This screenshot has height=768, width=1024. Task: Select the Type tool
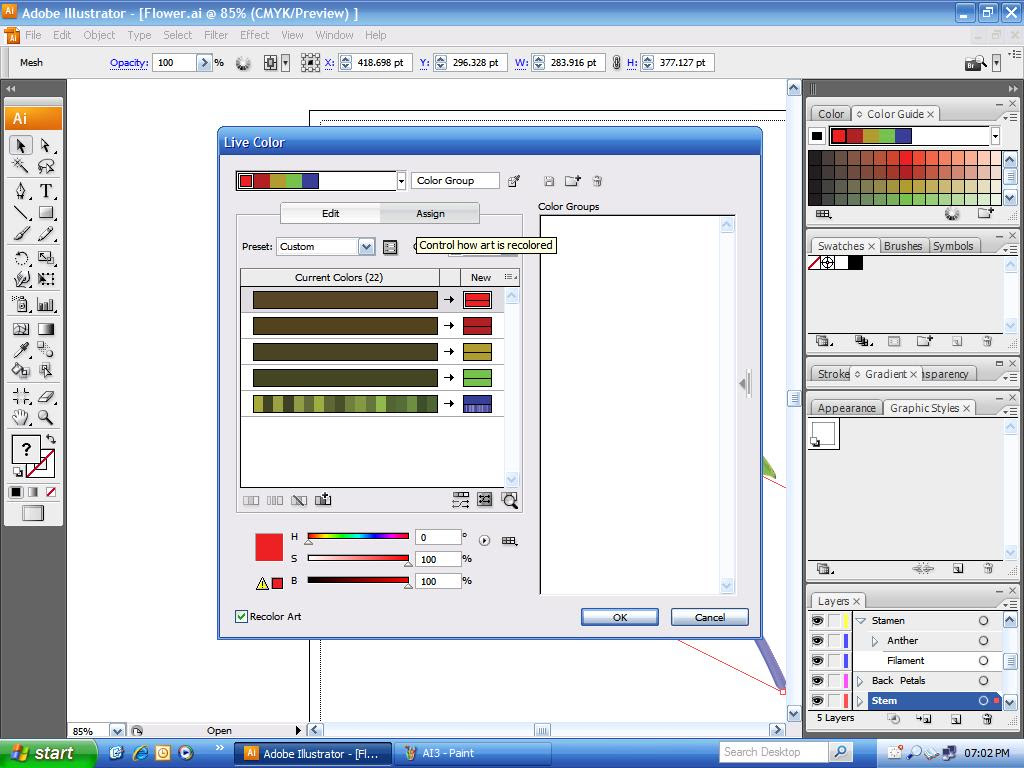(45, 191)
